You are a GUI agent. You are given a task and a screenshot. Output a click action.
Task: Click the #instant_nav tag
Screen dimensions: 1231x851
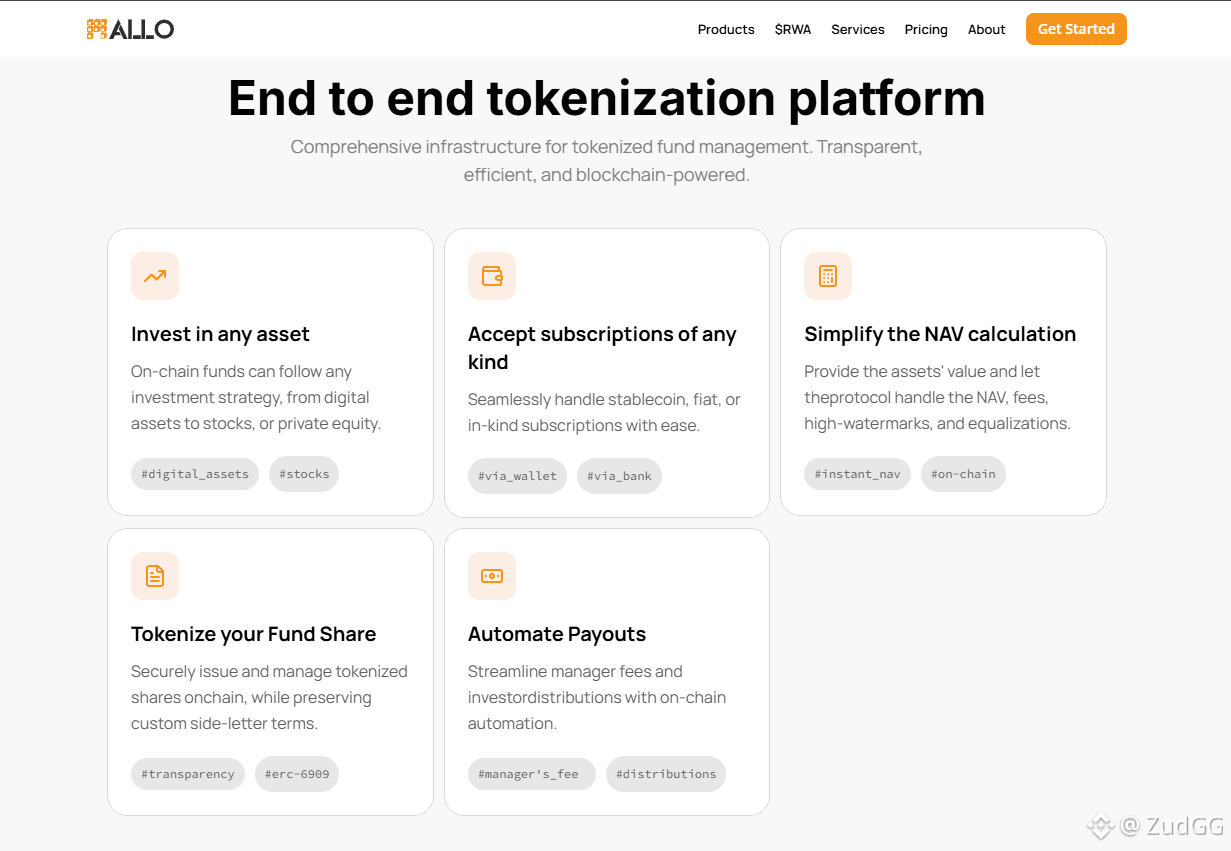(857, 474)
